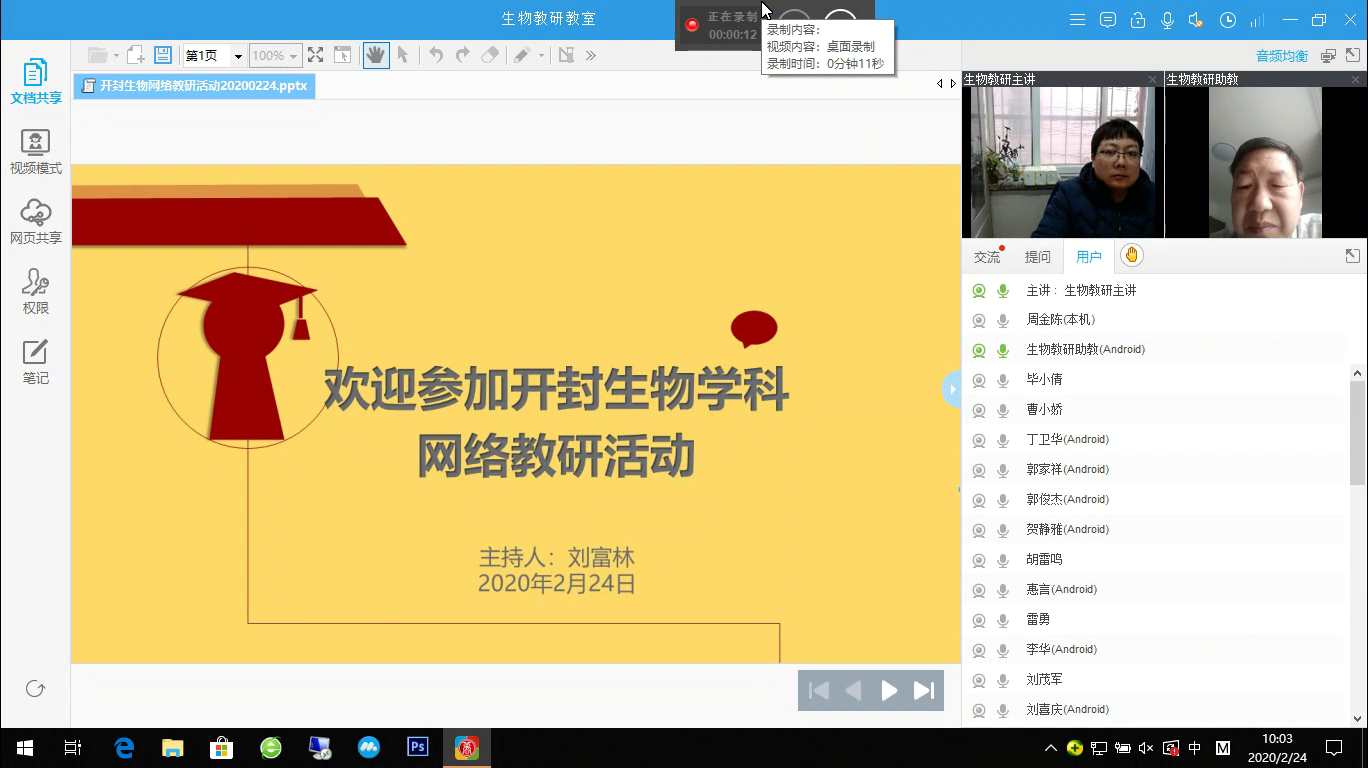
Task: Switch to the 提问 questions tab
Action: pos(1037,257)
